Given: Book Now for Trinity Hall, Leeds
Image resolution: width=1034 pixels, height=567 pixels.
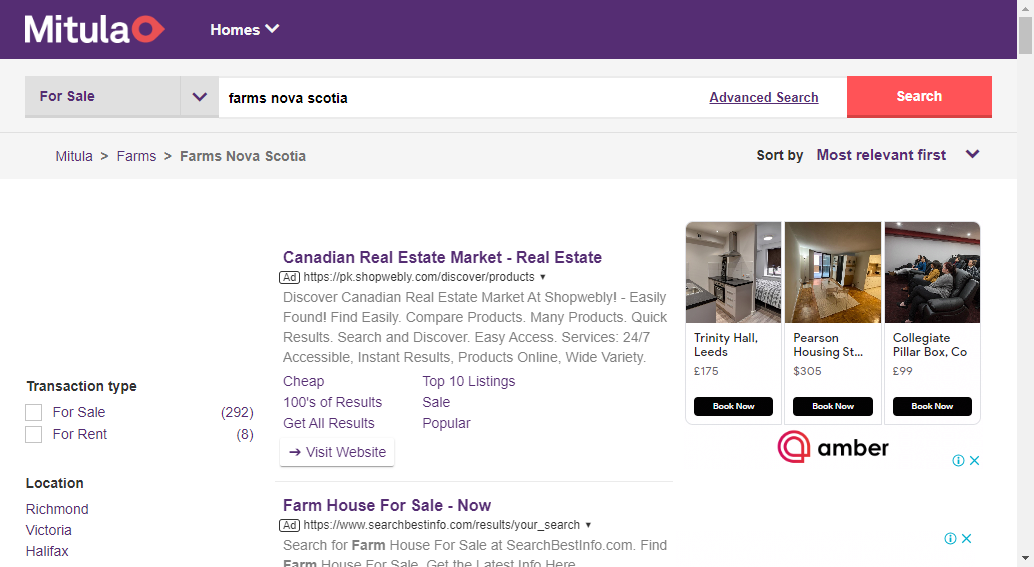Looking at the screenshot, I should [x=733, y=406].
